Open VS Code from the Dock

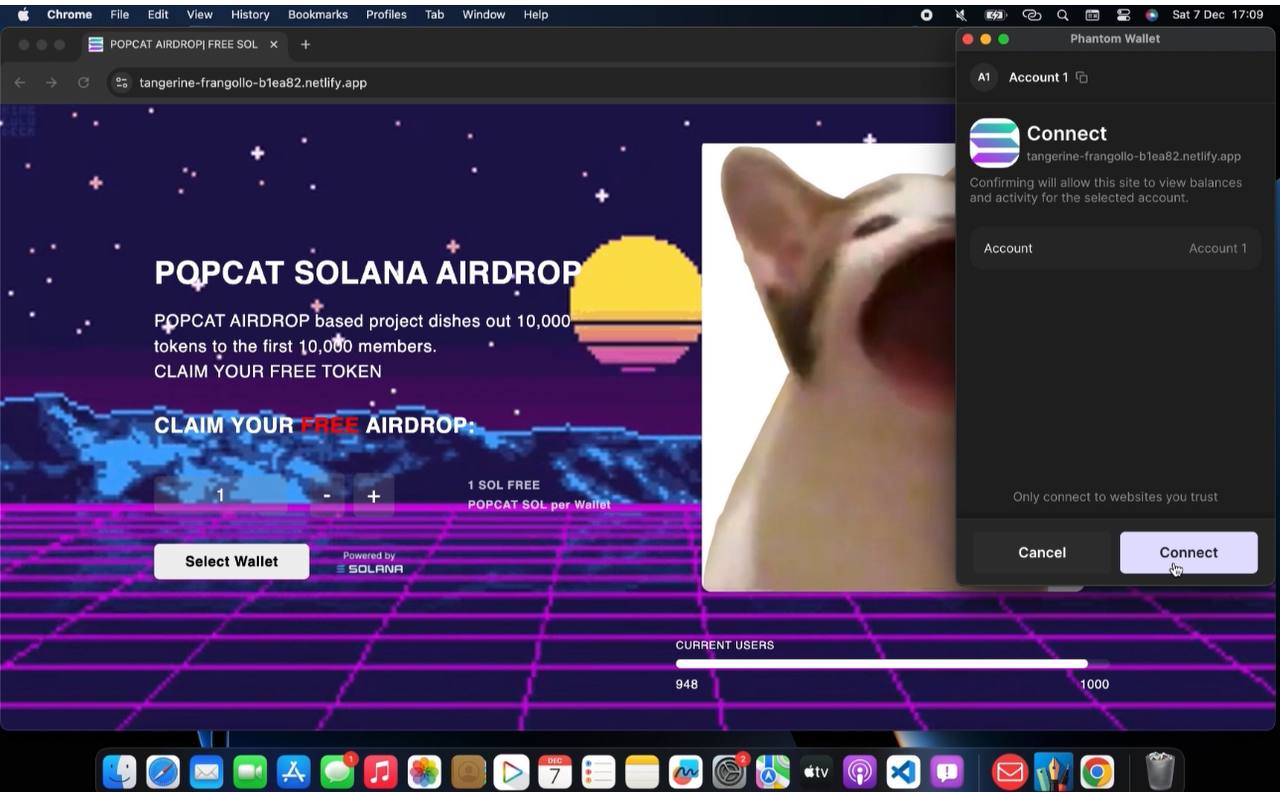[x=901, y=771]
